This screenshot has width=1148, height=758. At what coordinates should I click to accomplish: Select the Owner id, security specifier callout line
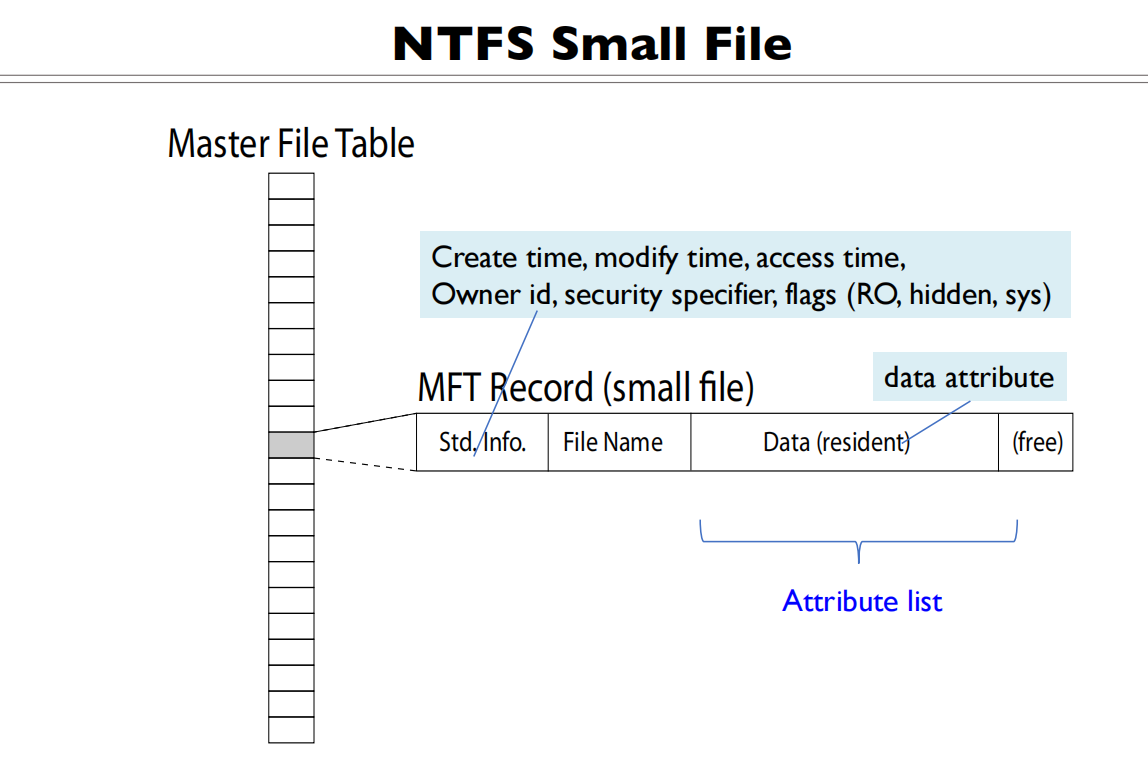point(740,297)
